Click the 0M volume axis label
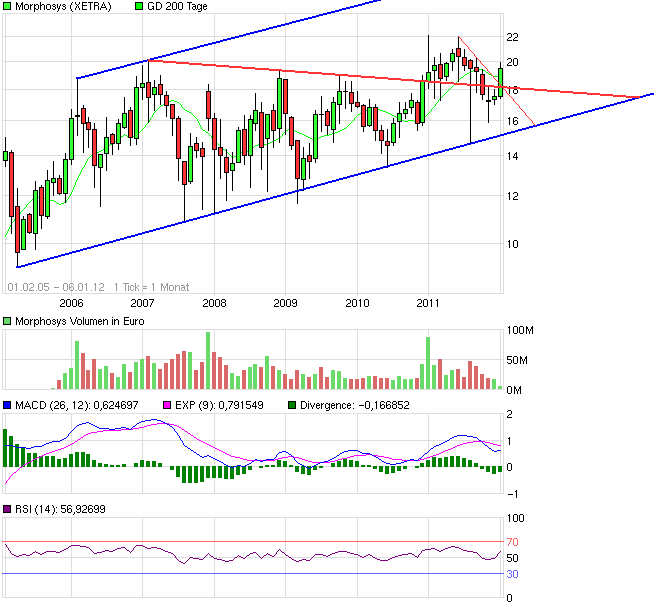654x606 pixels. pyautogui.click(x=514, y=390)
